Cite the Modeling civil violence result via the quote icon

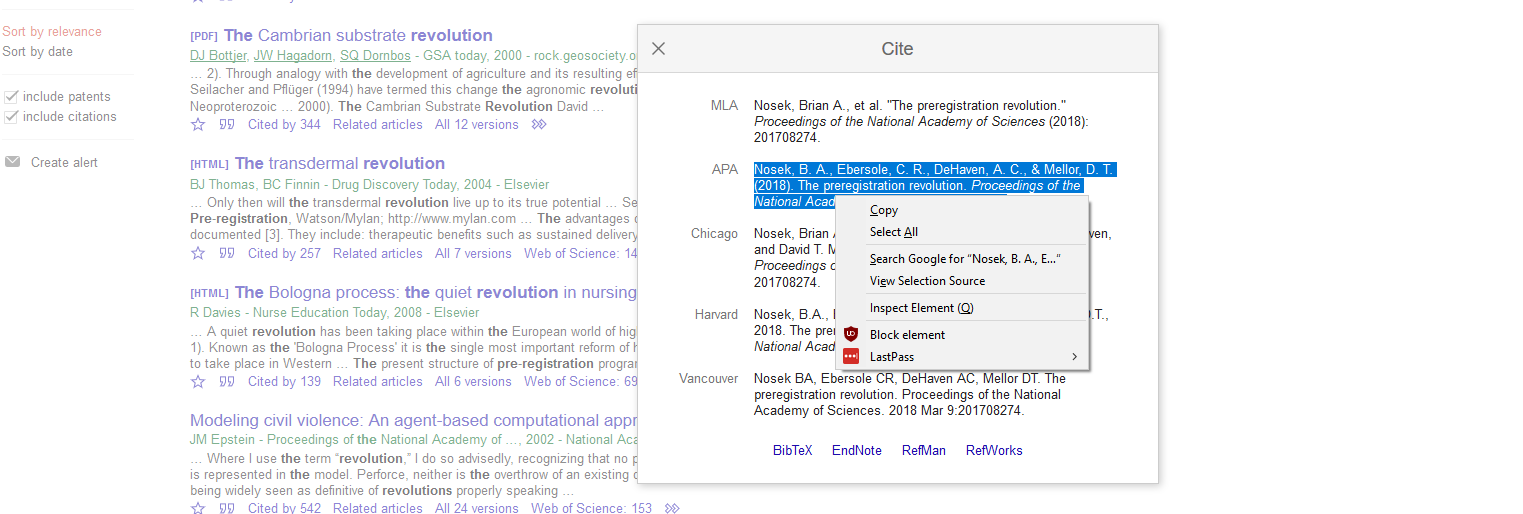pyautogui.click(x=227, y=508)
